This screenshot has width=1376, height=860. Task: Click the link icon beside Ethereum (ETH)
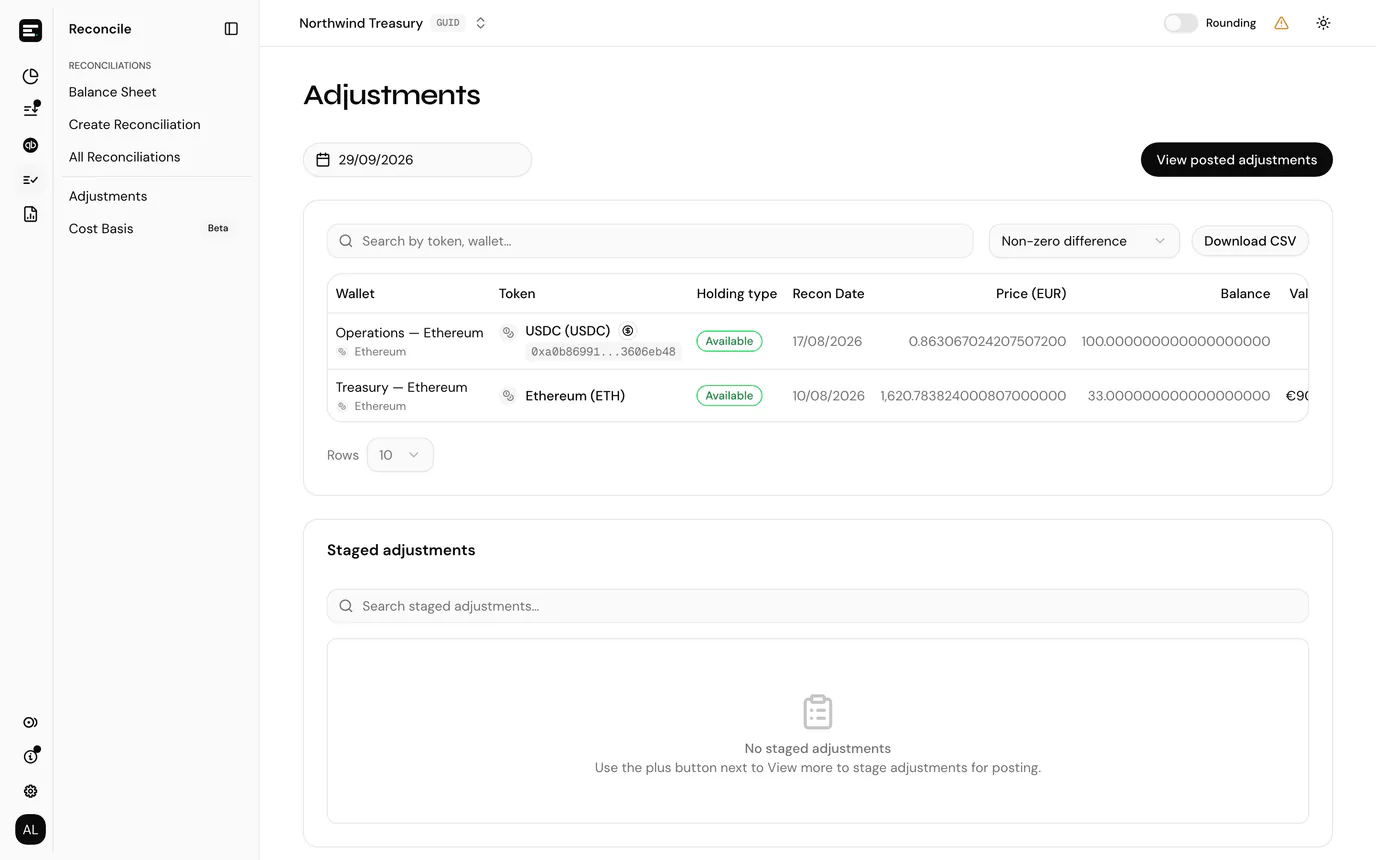(508, 396)
